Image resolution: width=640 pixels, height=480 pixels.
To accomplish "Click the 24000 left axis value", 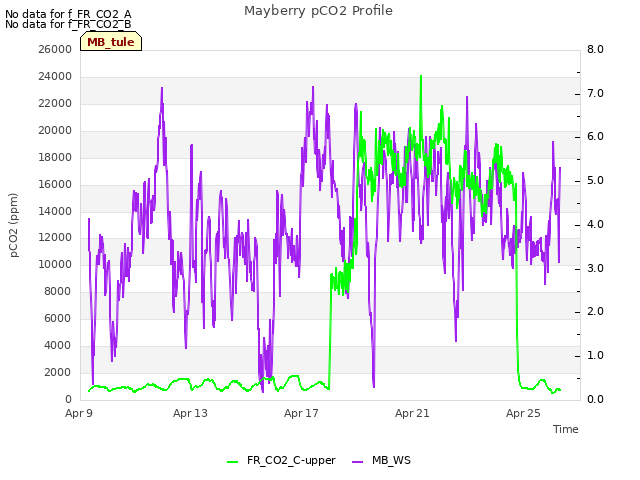I will click(55, 76).
